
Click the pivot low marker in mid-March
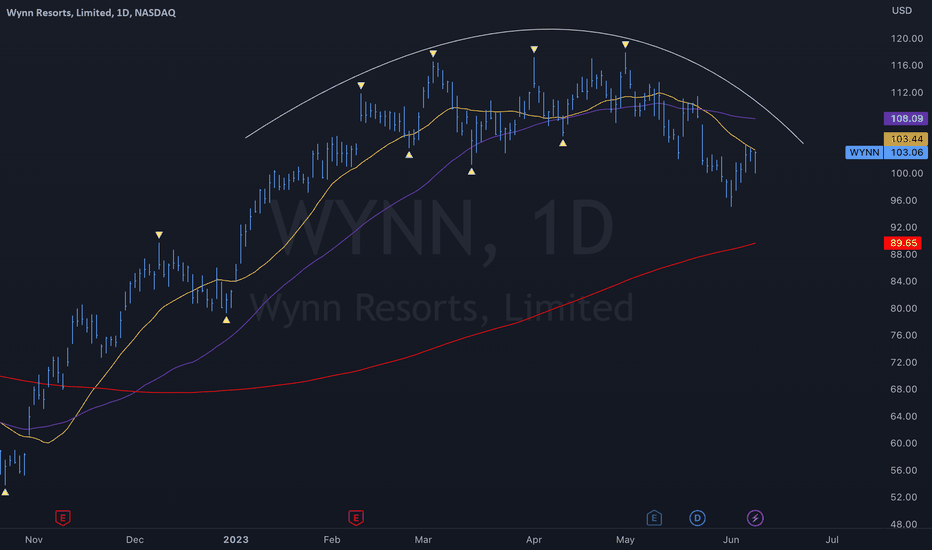tap(471, 171)
